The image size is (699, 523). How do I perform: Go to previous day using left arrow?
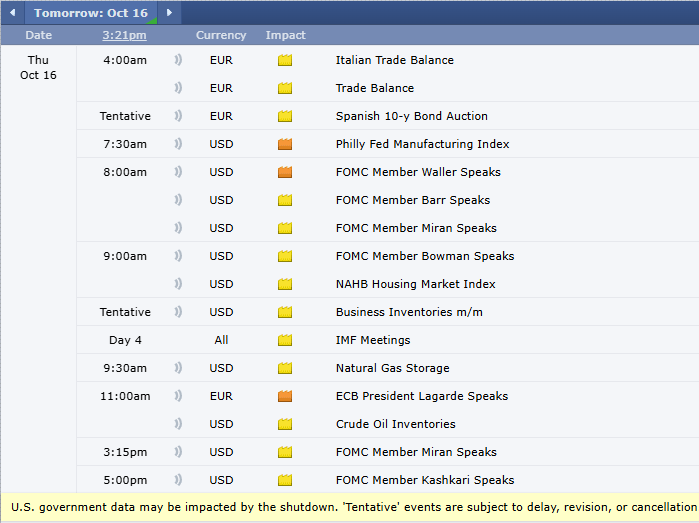pyautogui.click(x=12, y=13)
